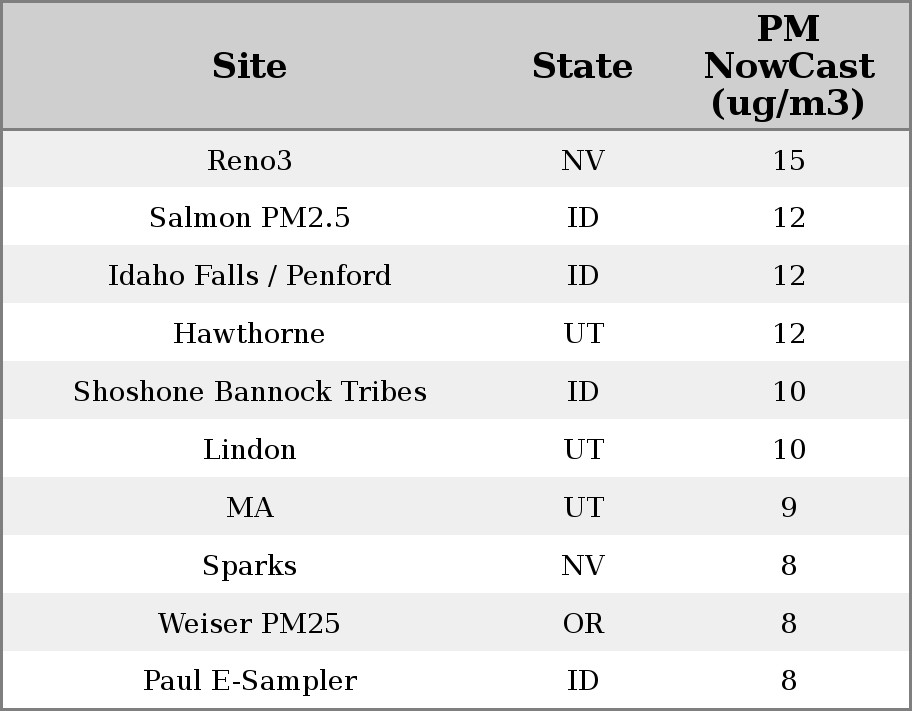Click the Weiser PM25 site cell
912x711 pixels.
(250, 624)
